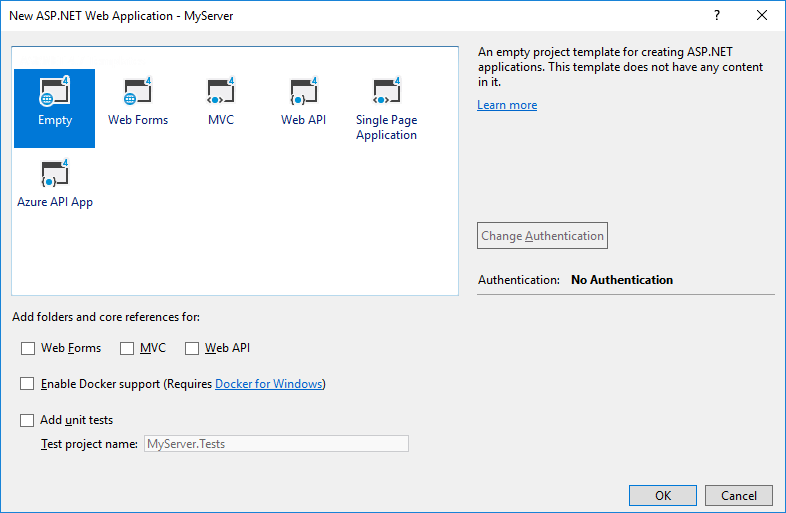Tick the MVC references checkbox
Screen dimensions: 786x513
(127, 348)
